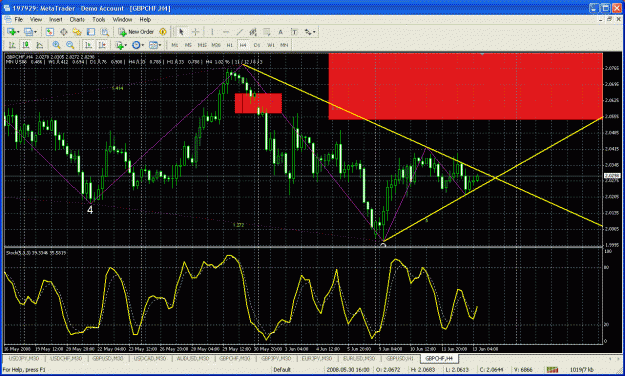This screenshot has height=376, width=625.
Task: Switch chart to D1 timeframe
Action: point(257,45)
